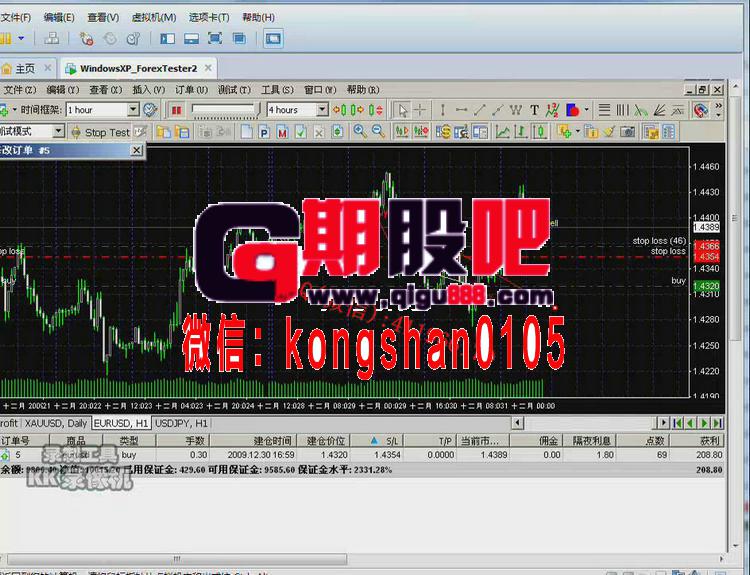Select the Fibonacci fan tool
Viewport: 750px width, 575px height.
coord(659,111)
